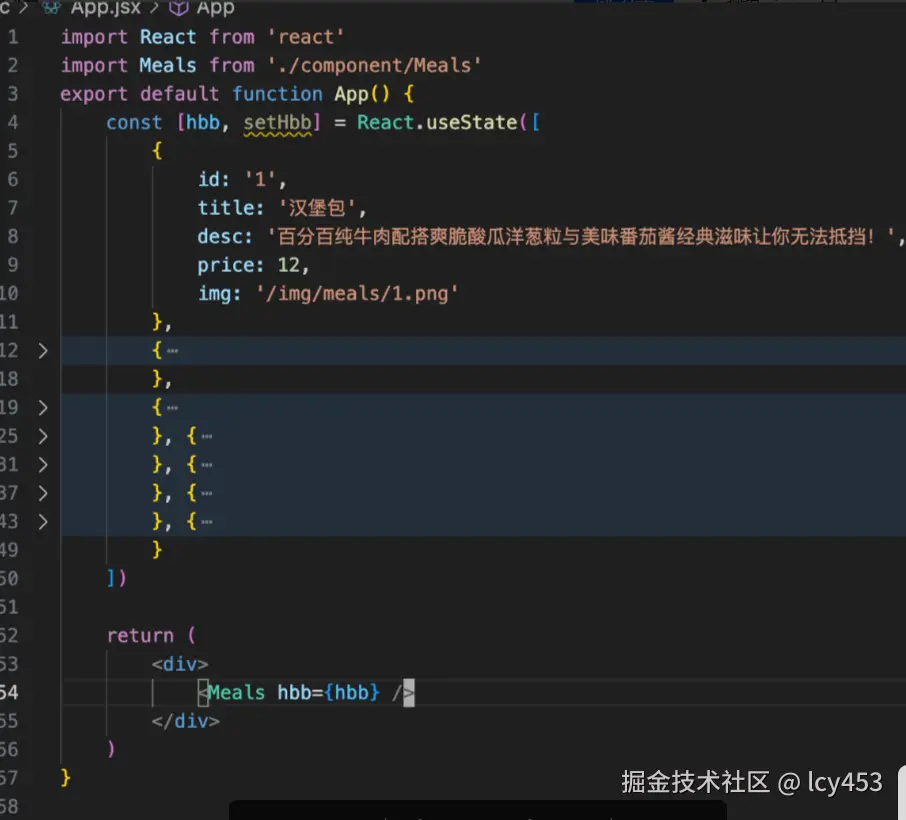Click the return keyword on line 52
Viewport: 906px width, 820px height.
click(x=140, y=636)
